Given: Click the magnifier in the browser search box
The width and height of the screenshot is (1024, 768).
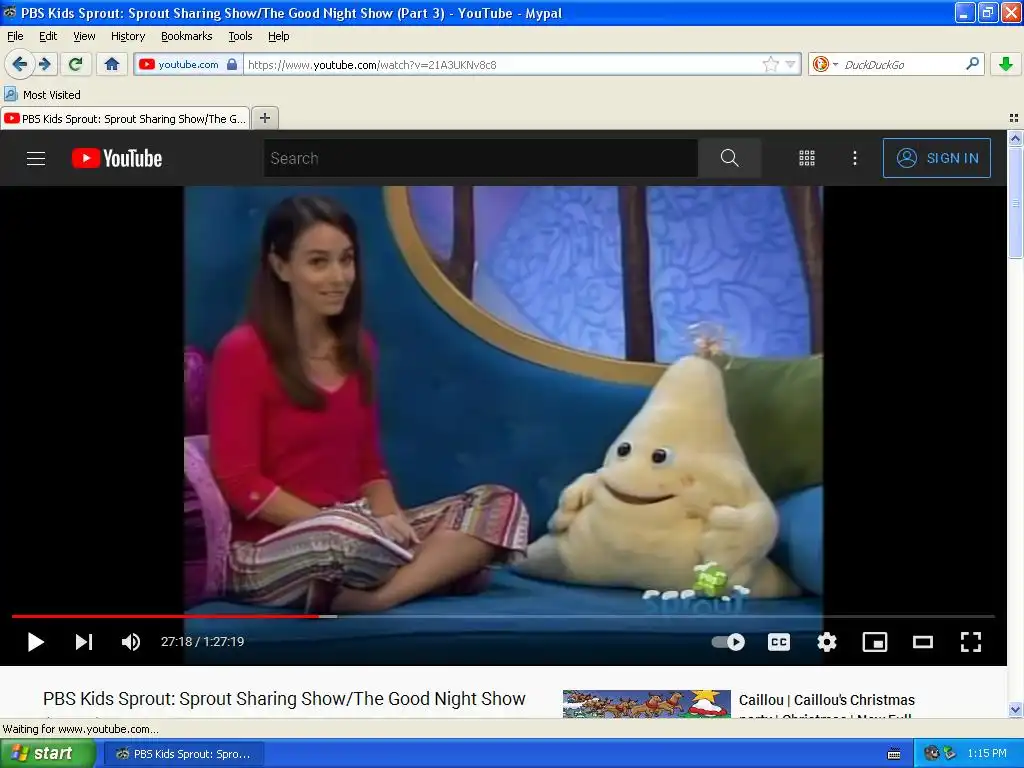Looking at the screenshot, I should (x=972, y=64).
